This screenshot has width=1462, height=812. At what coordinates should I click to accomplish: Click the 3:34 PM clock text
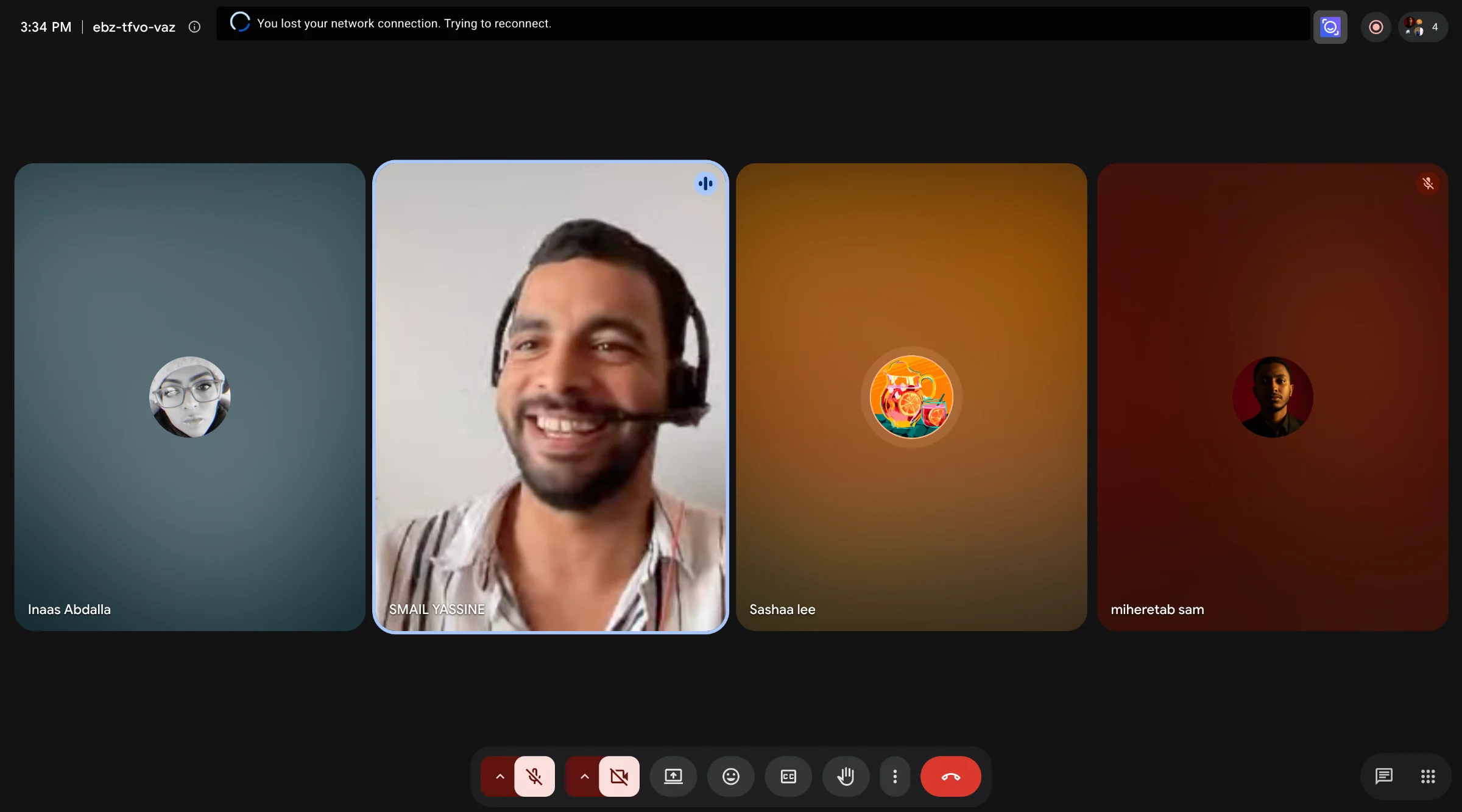tap(46, 27)
